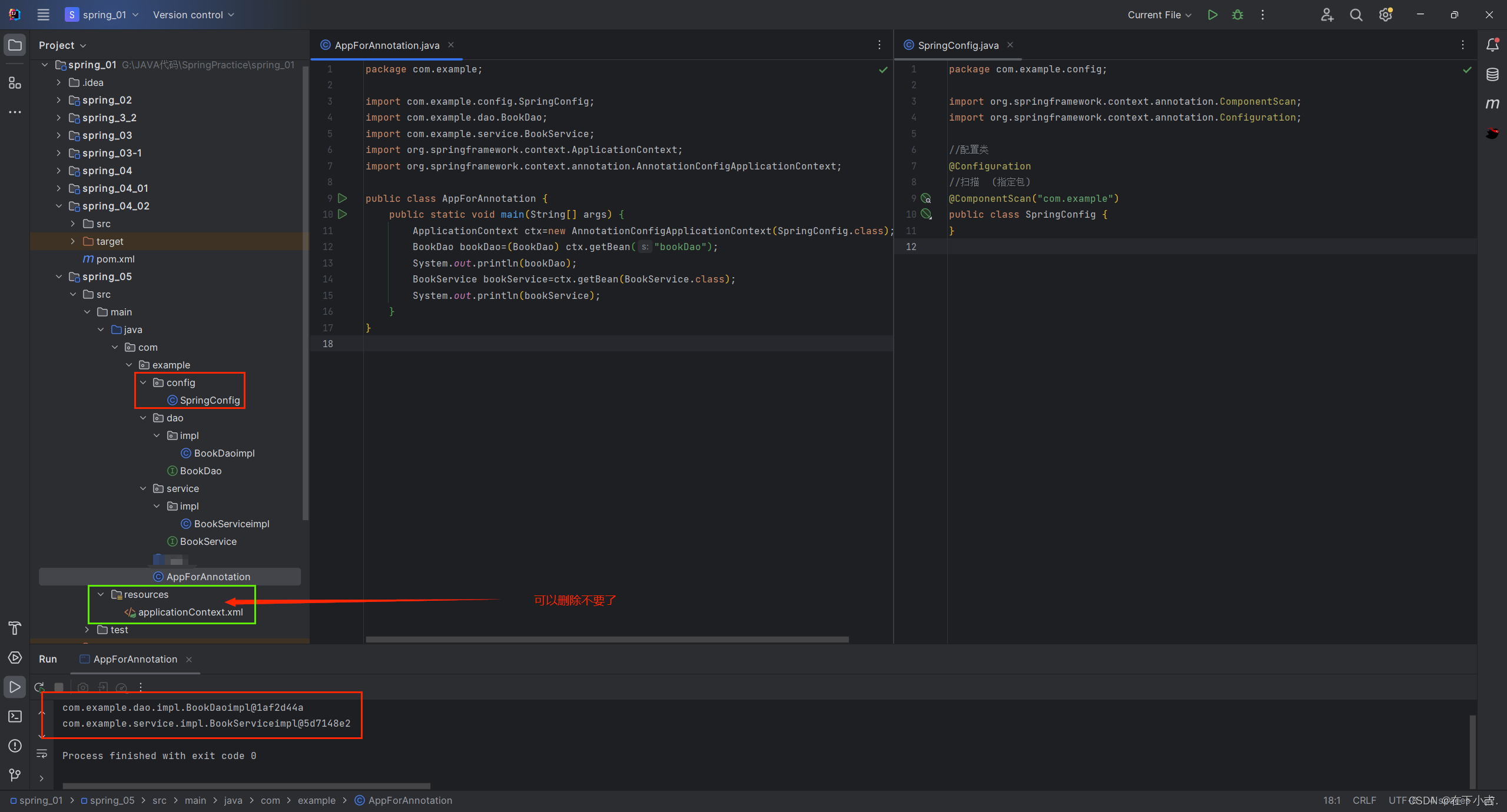Open the main hamburger menu

point(43,15)
